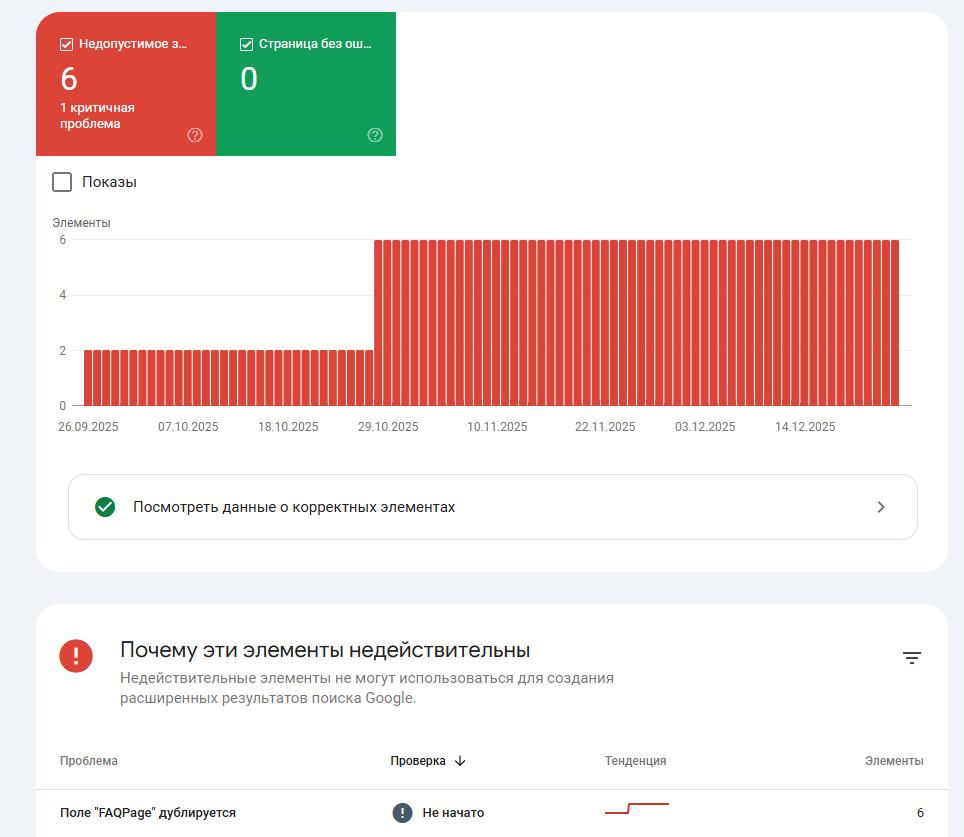Sort by the Проверка column header
Viewport: 964px width, 837px height.
pyautogui.click(x=418, y=761)
